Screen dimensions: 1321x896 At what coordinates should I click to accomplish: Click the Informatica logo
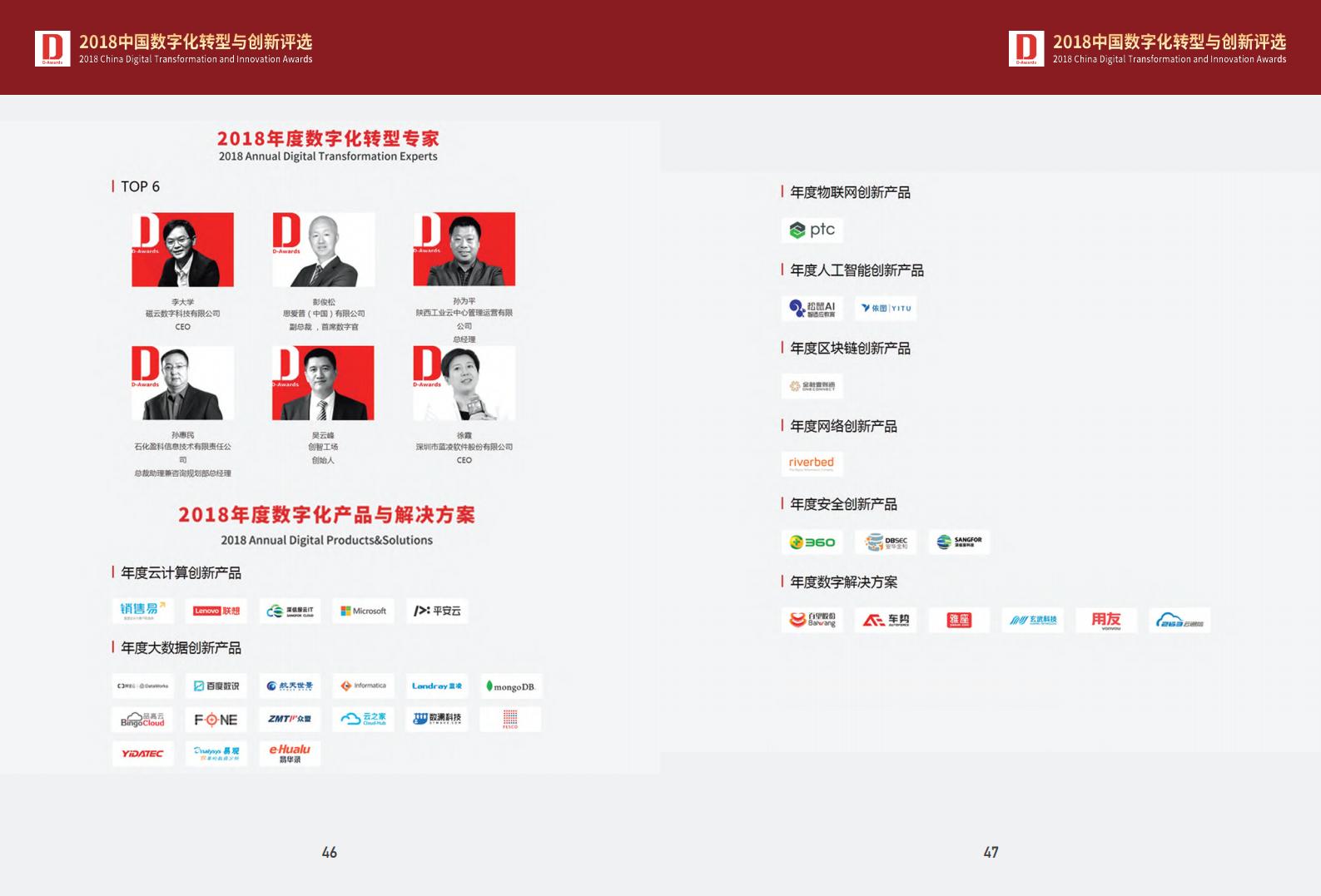363,686
